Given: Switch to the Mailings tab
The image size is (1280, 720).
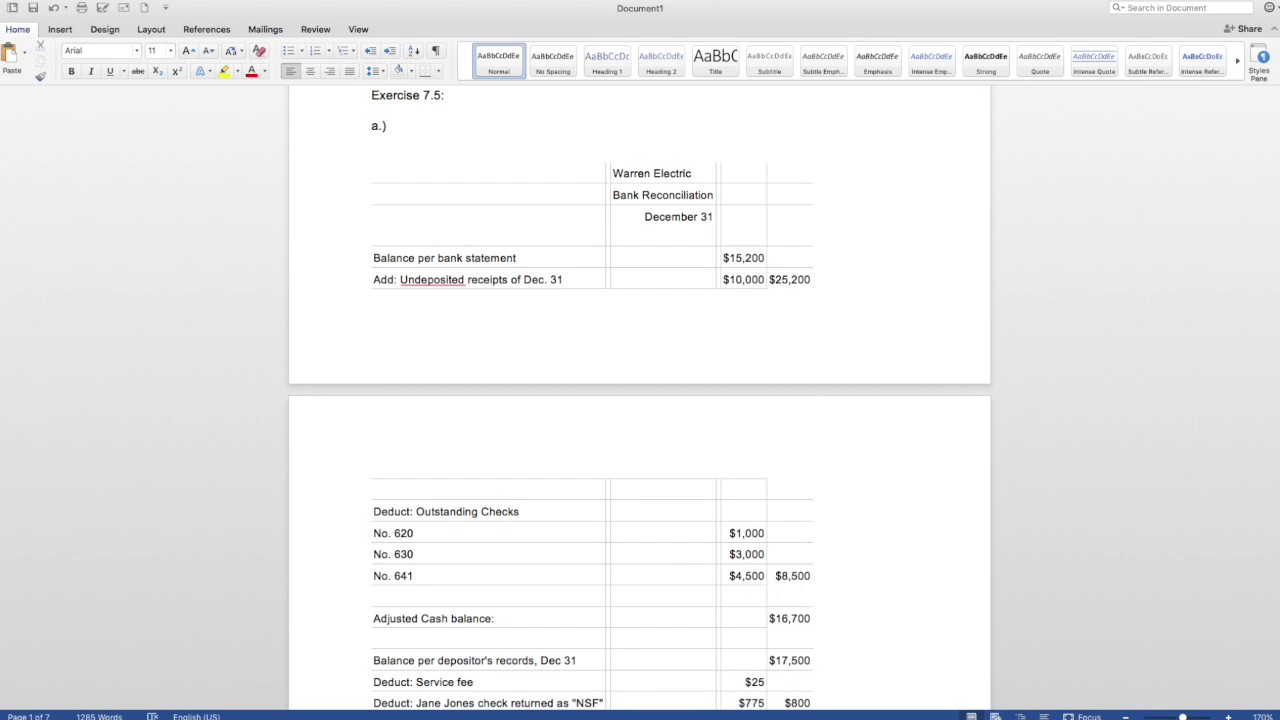Looking at the screenshot, I should click(265, 30).
